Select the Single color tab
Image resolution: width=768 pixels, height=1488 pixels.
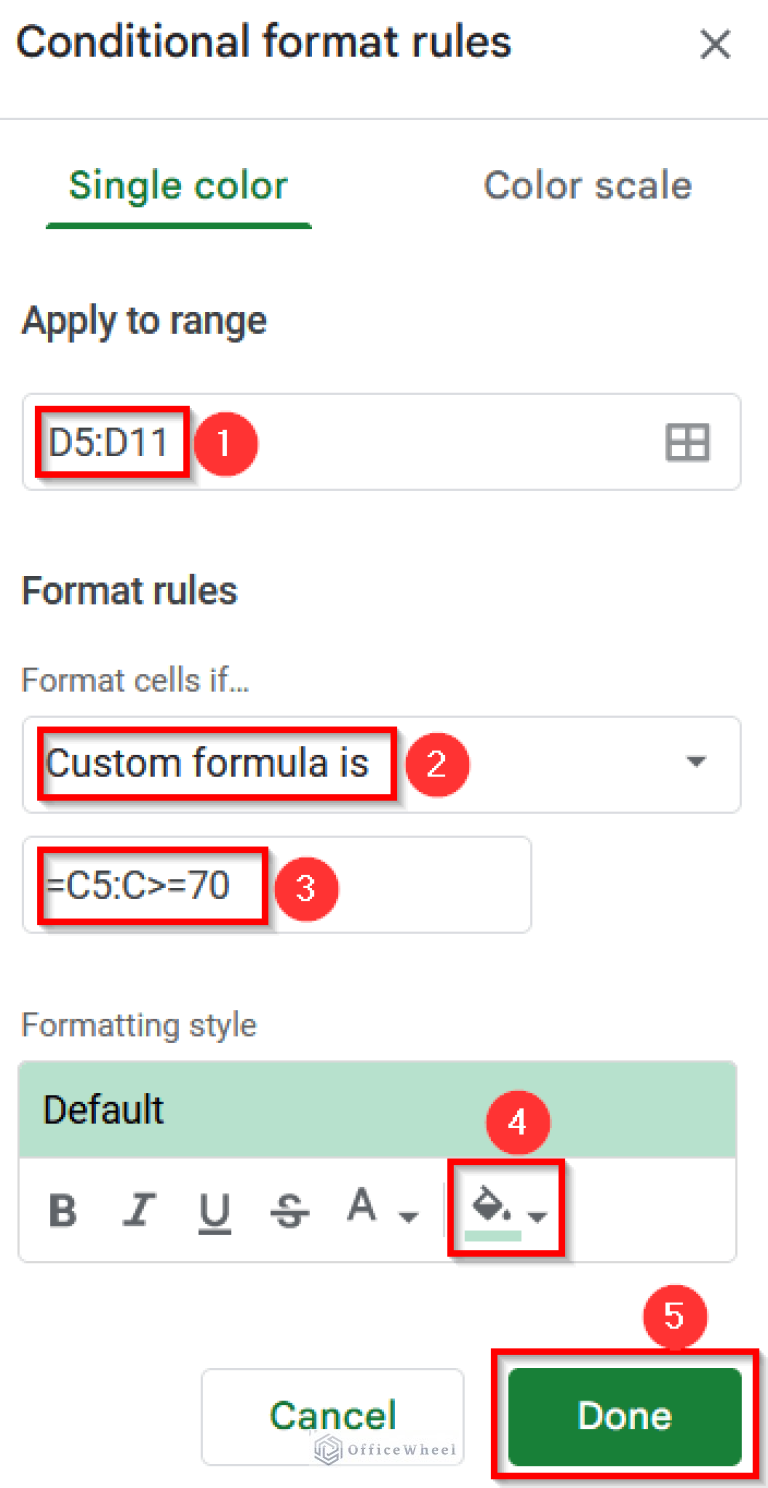tap(177, 185)
